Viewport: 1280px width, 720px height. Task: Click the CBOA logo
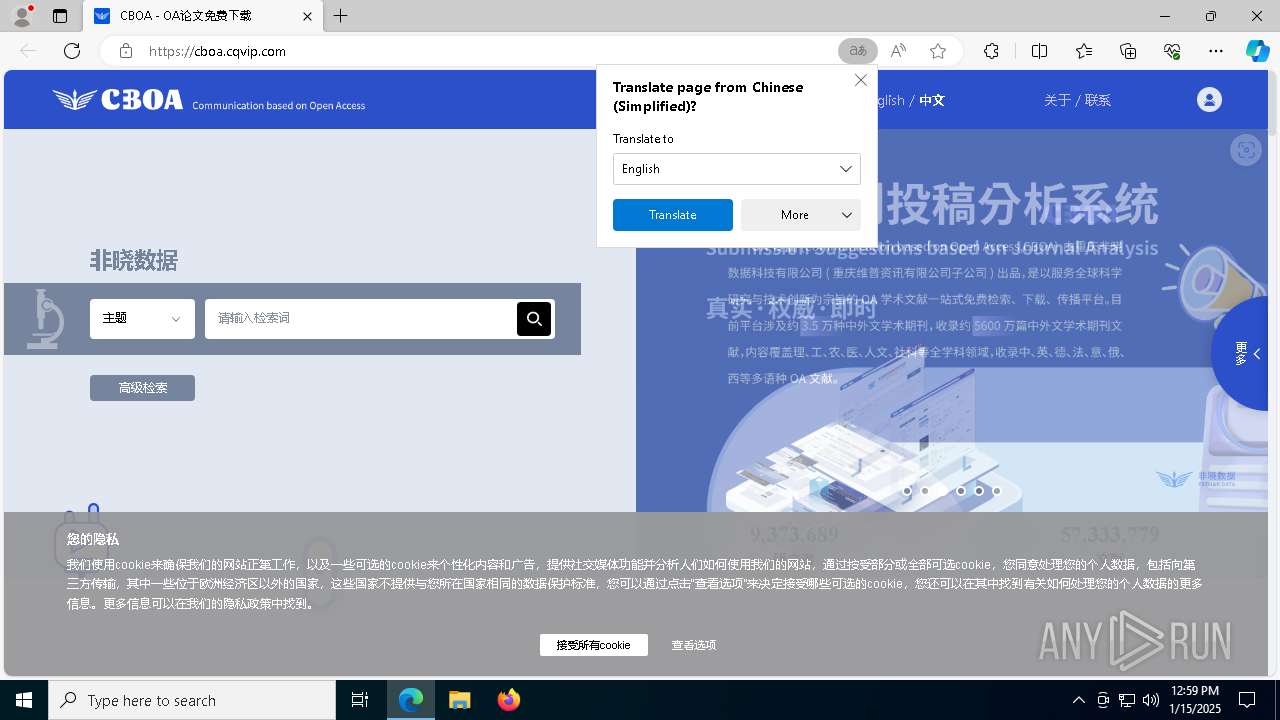(x=118, y=100)
